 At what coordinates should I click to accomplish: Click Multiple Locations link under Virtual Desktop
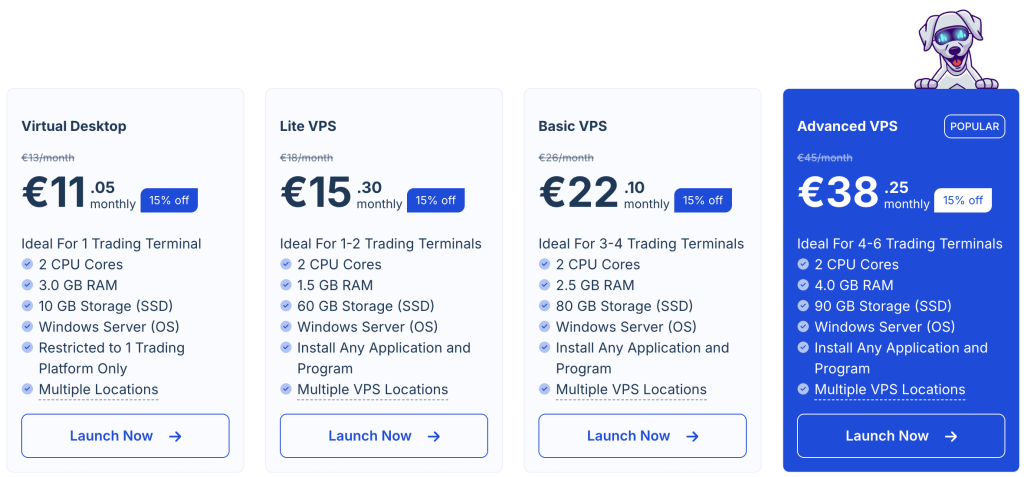click(x=98, y=390)
